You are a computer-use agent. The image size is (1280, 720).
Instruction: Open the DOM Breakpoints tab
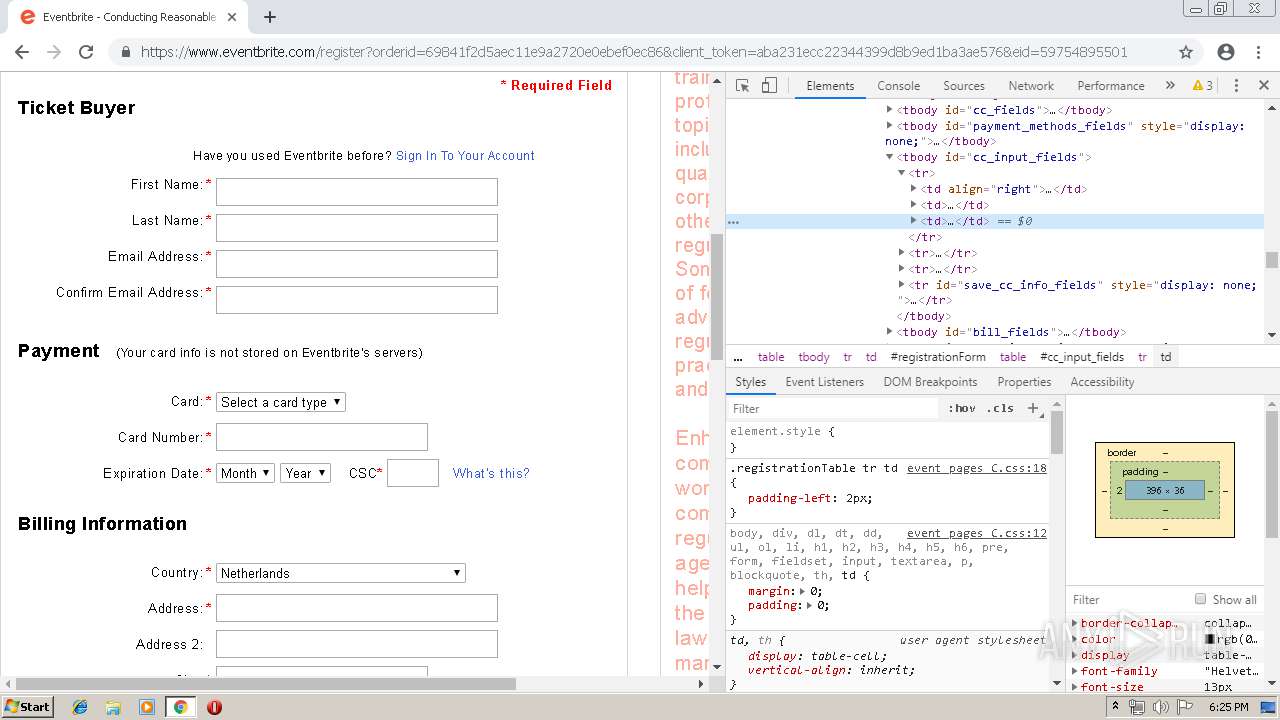pos(930,382)
